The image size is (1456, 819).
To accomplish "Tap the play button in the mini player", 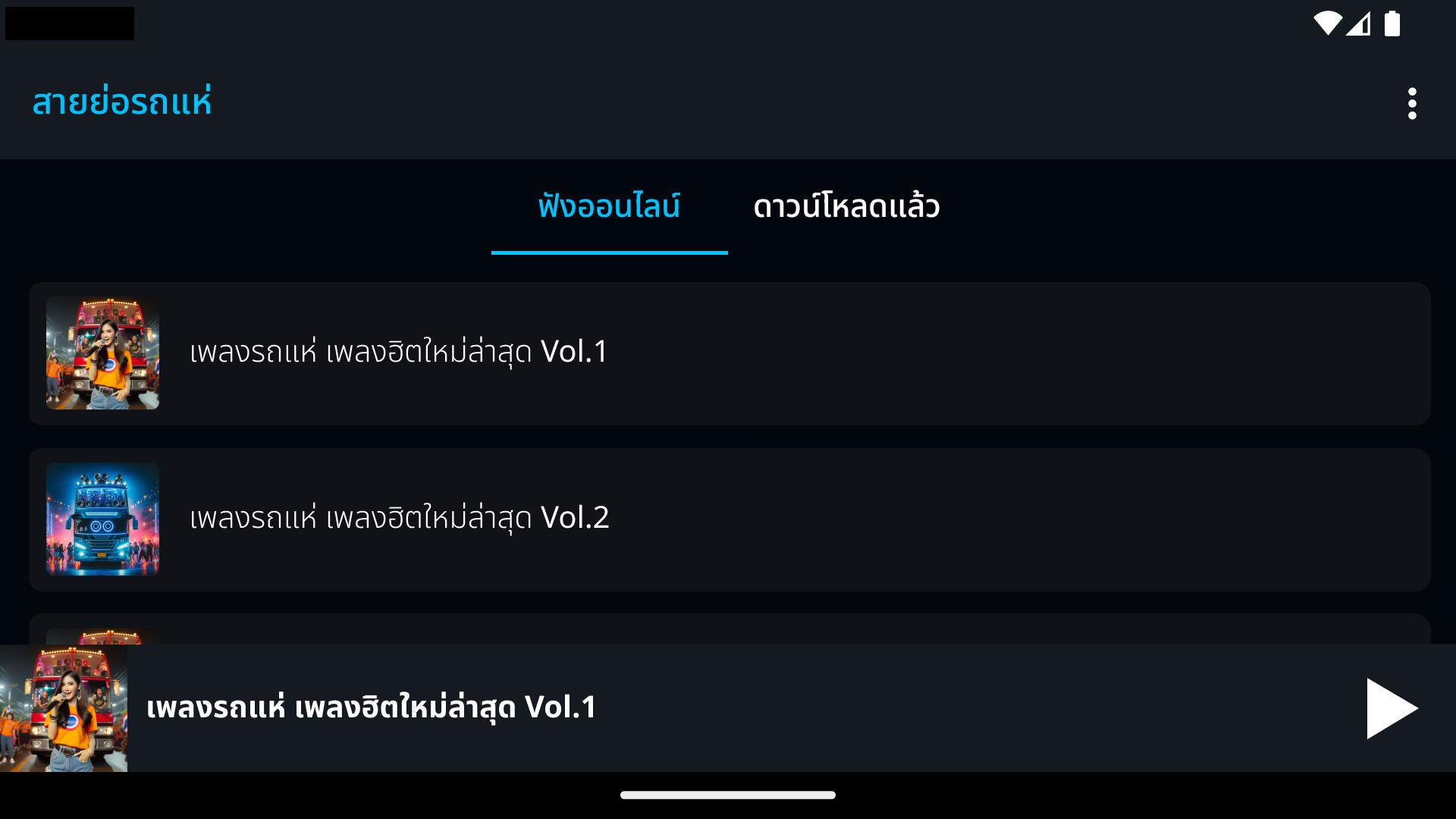I will [1392, 708].
